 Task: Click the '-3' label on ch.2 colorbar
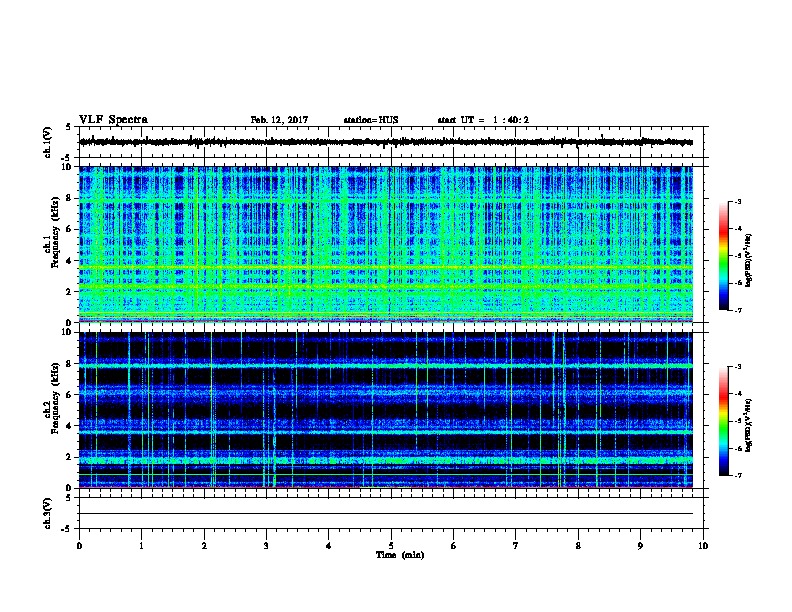[737, 367]
